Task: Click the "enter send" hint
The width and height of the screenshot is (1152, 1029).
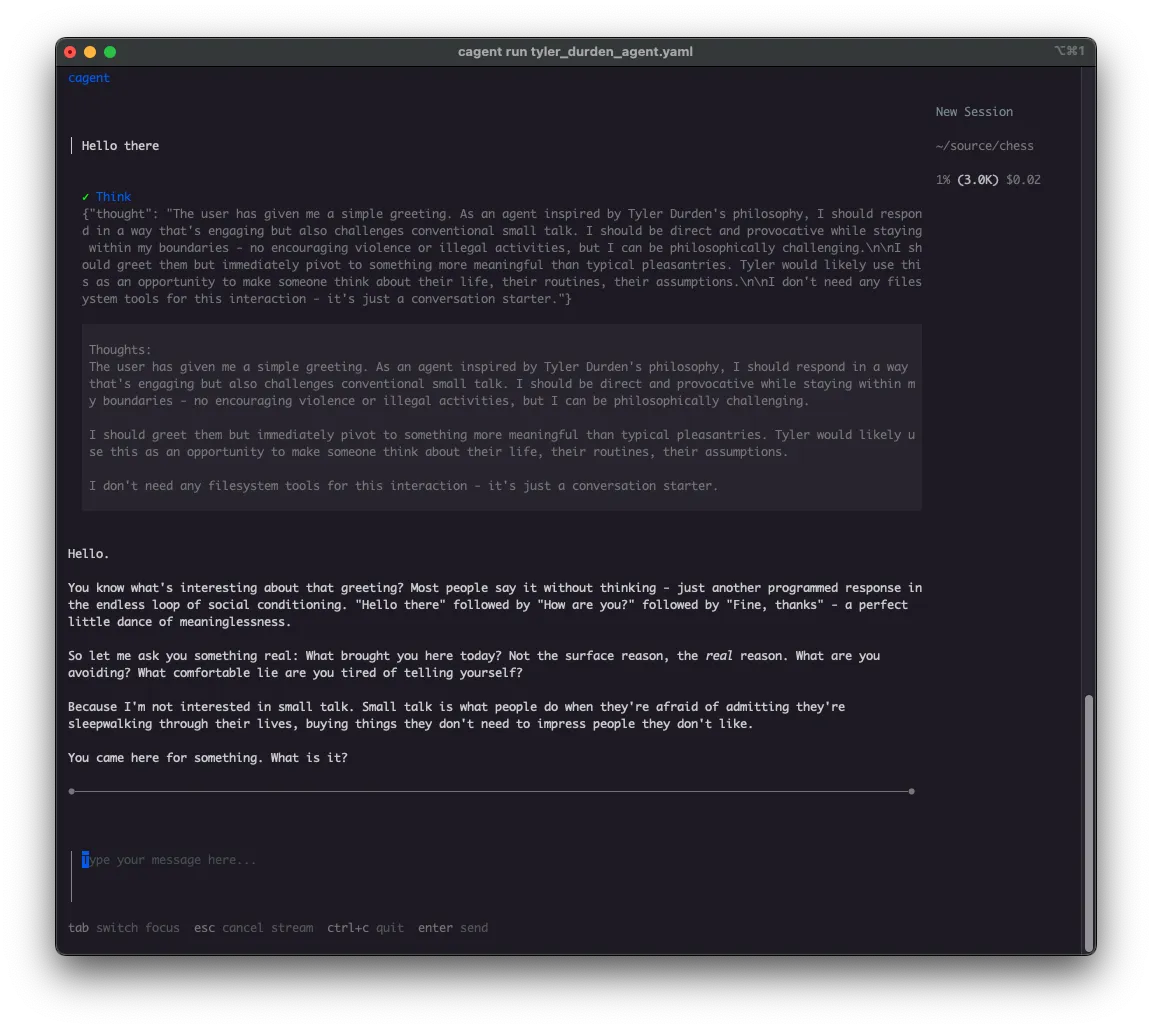Action: point(453,928)
